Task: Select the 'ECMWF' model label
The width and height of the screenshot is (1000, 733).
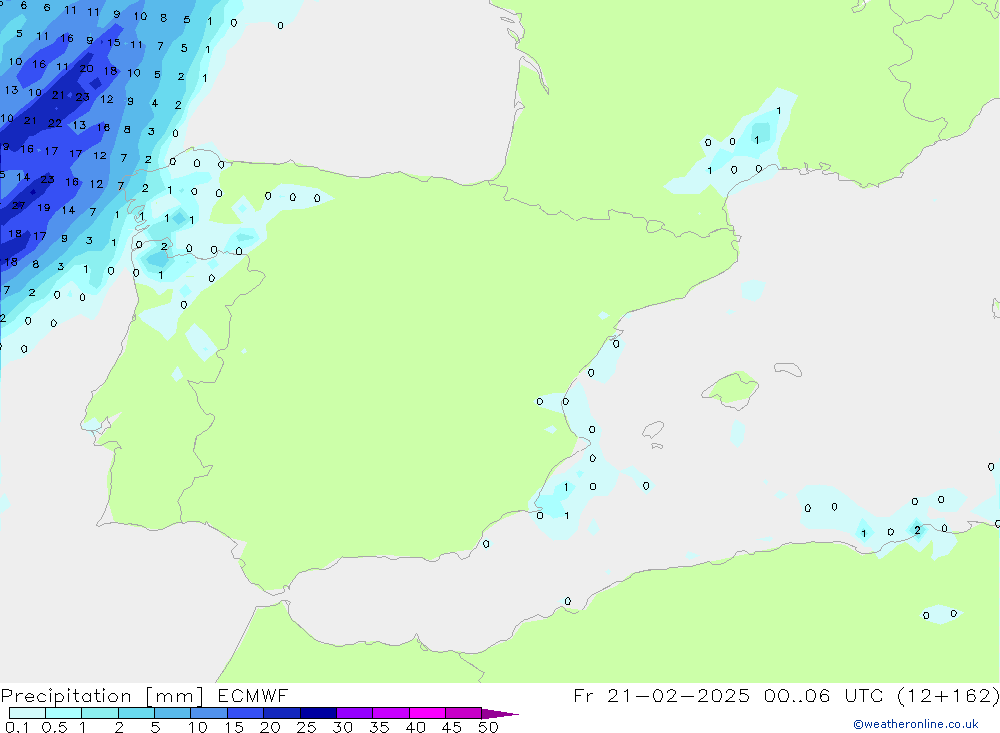Action: pos(253,695)
